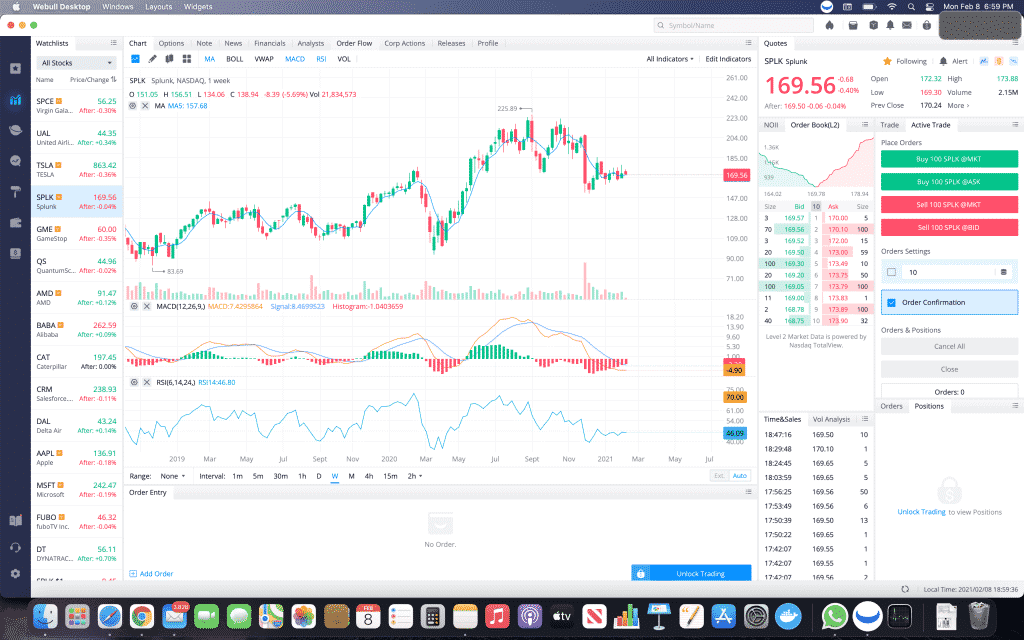Open the book learning icon in sidebar
1024x640 pixels.
pos(15,520)
